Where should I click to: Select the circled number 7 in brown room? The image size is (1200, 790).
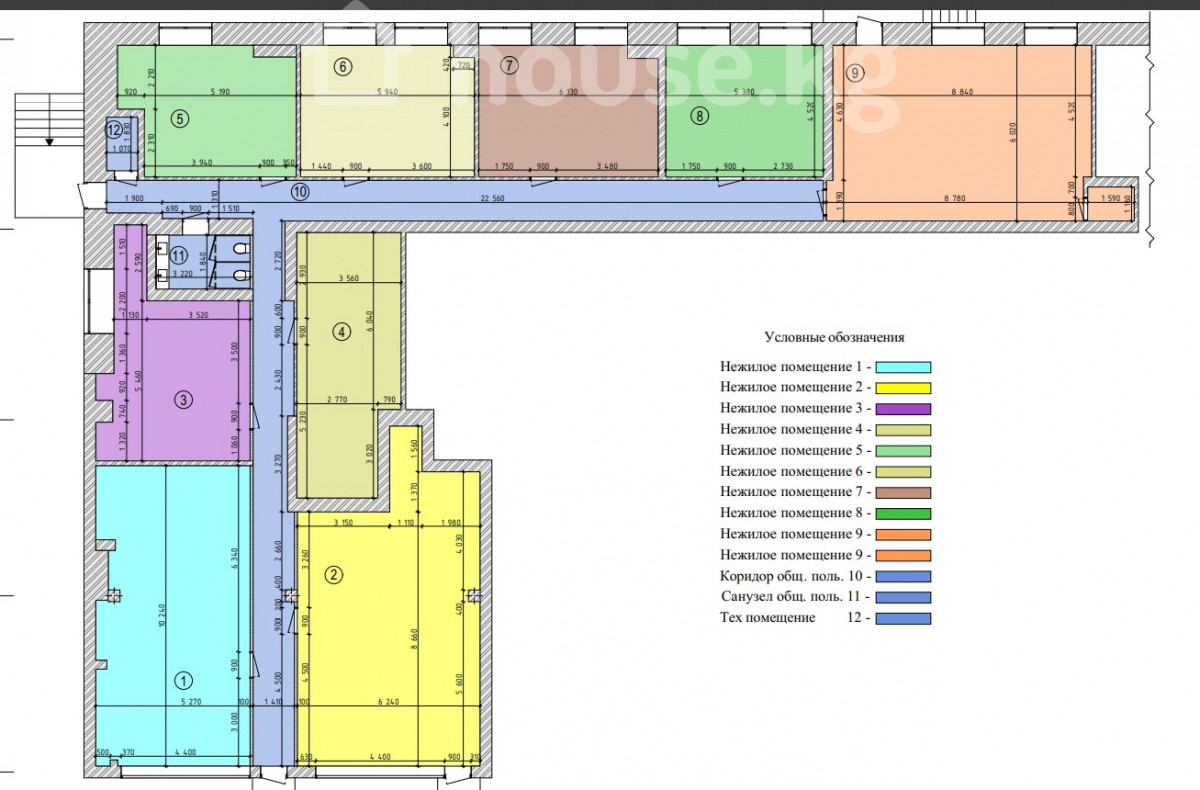509,67
